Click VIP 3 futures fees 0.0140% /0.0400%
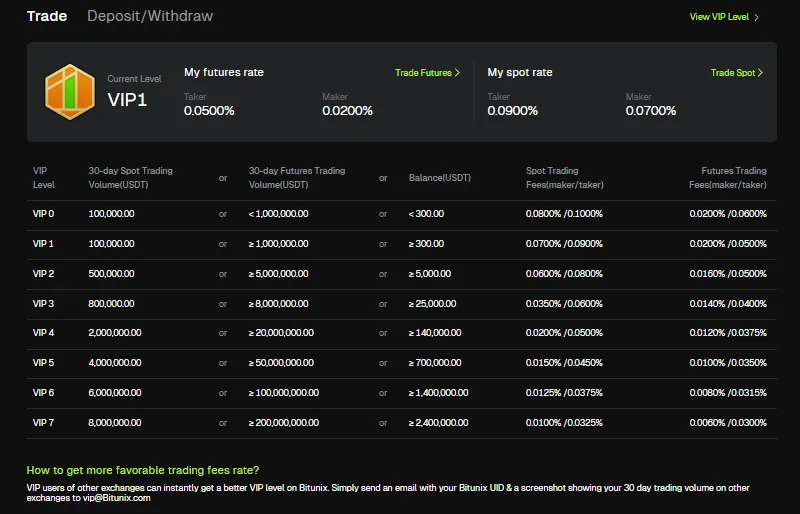 728,304
